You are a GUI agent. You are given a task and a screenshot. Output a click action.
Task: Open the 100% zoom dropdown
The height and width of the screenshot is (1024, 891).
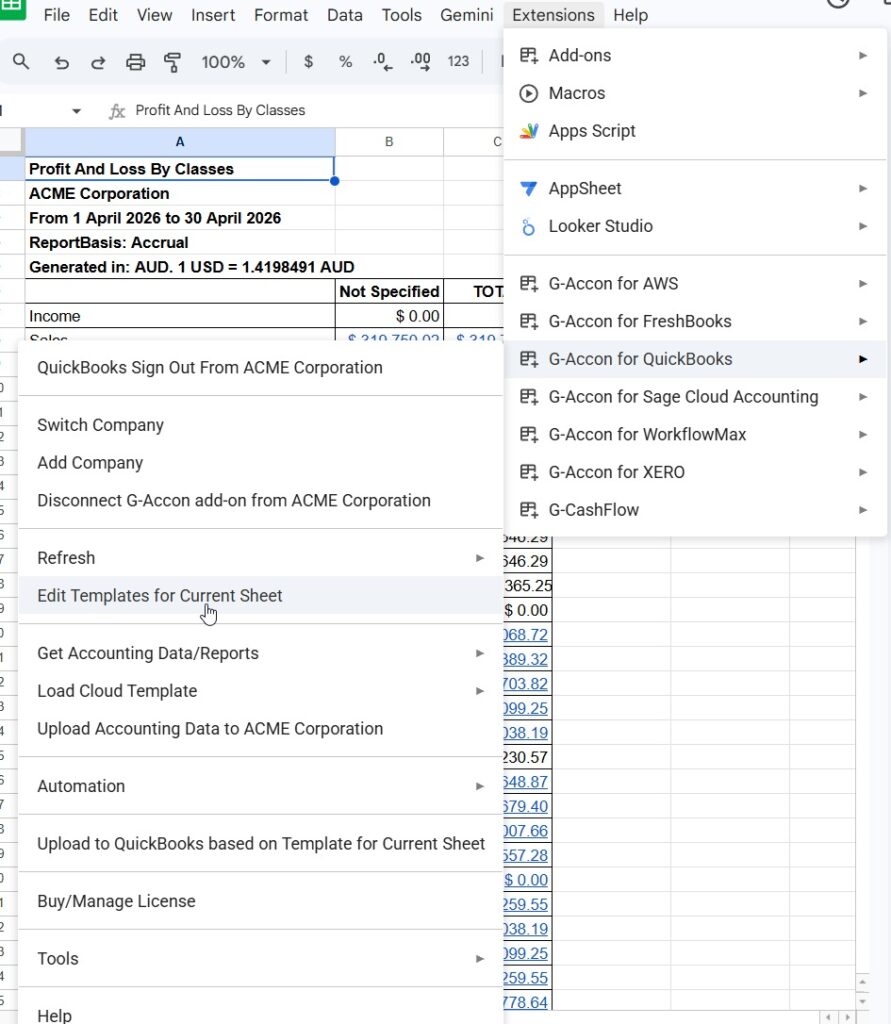click(236, 62)
